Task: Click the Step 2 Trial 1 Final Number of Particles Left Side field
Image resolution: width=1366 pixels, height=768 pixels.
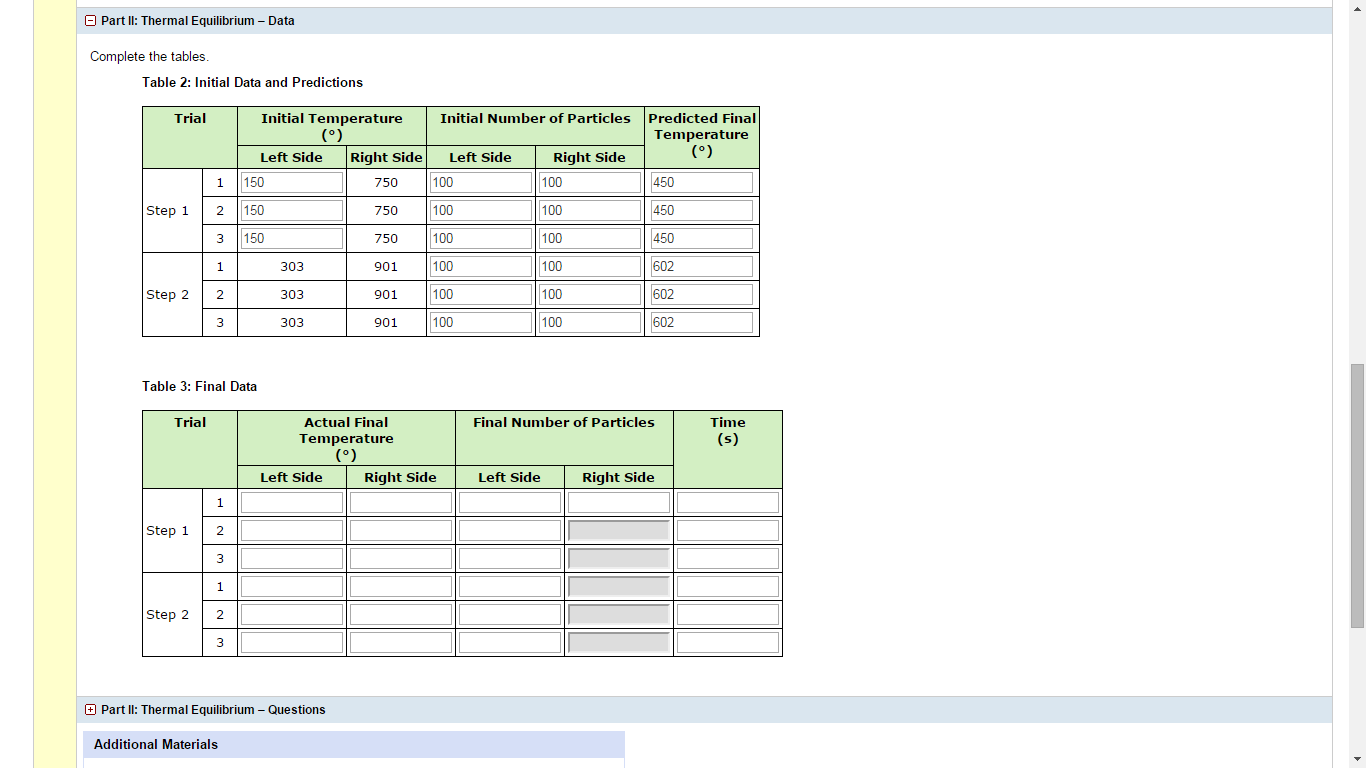Action: click(x=510, y=585)
